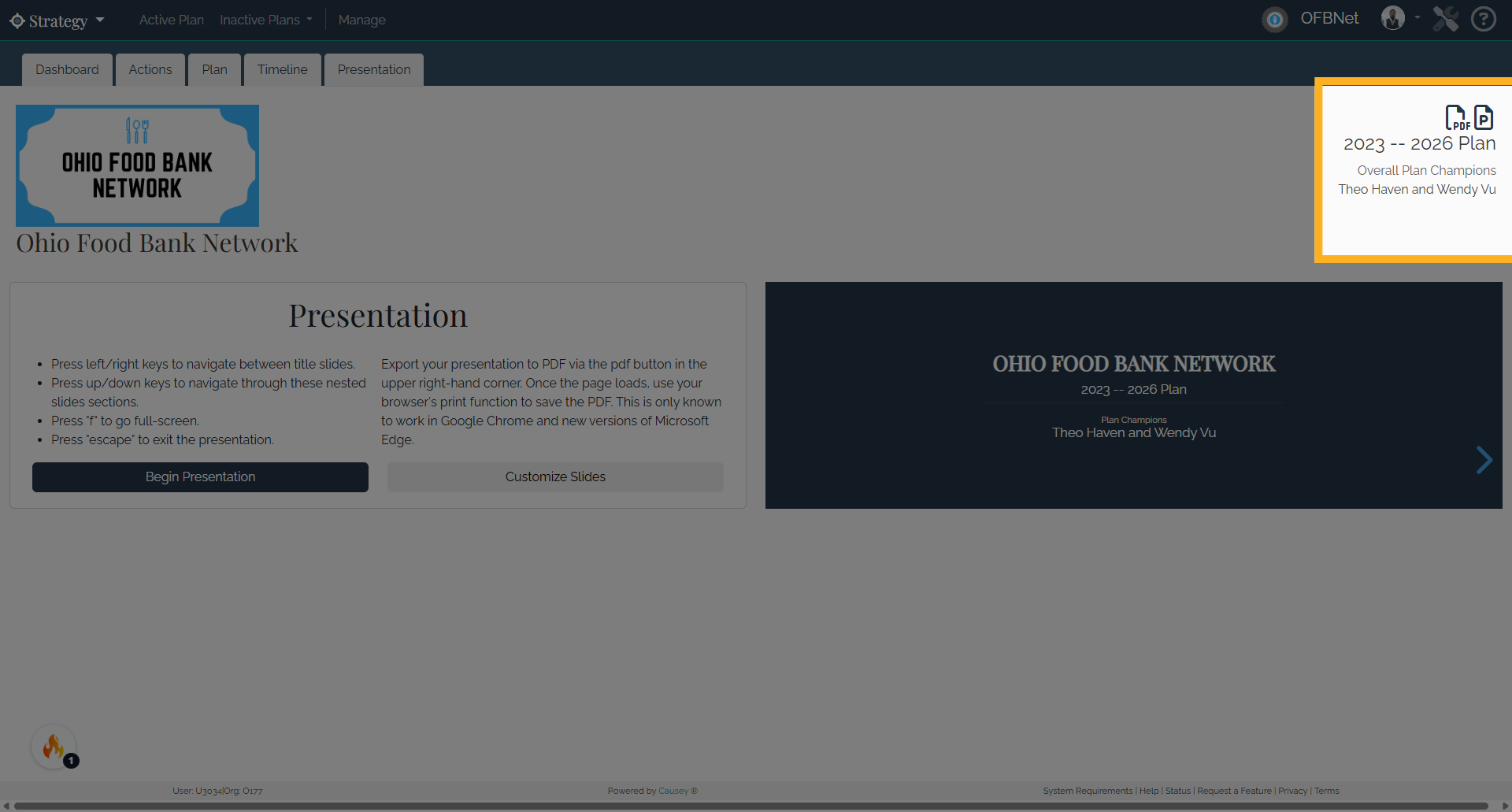Export with the PowerPoint file icon
This screenshot has height=812, width=1512.
coord(1484,117)
